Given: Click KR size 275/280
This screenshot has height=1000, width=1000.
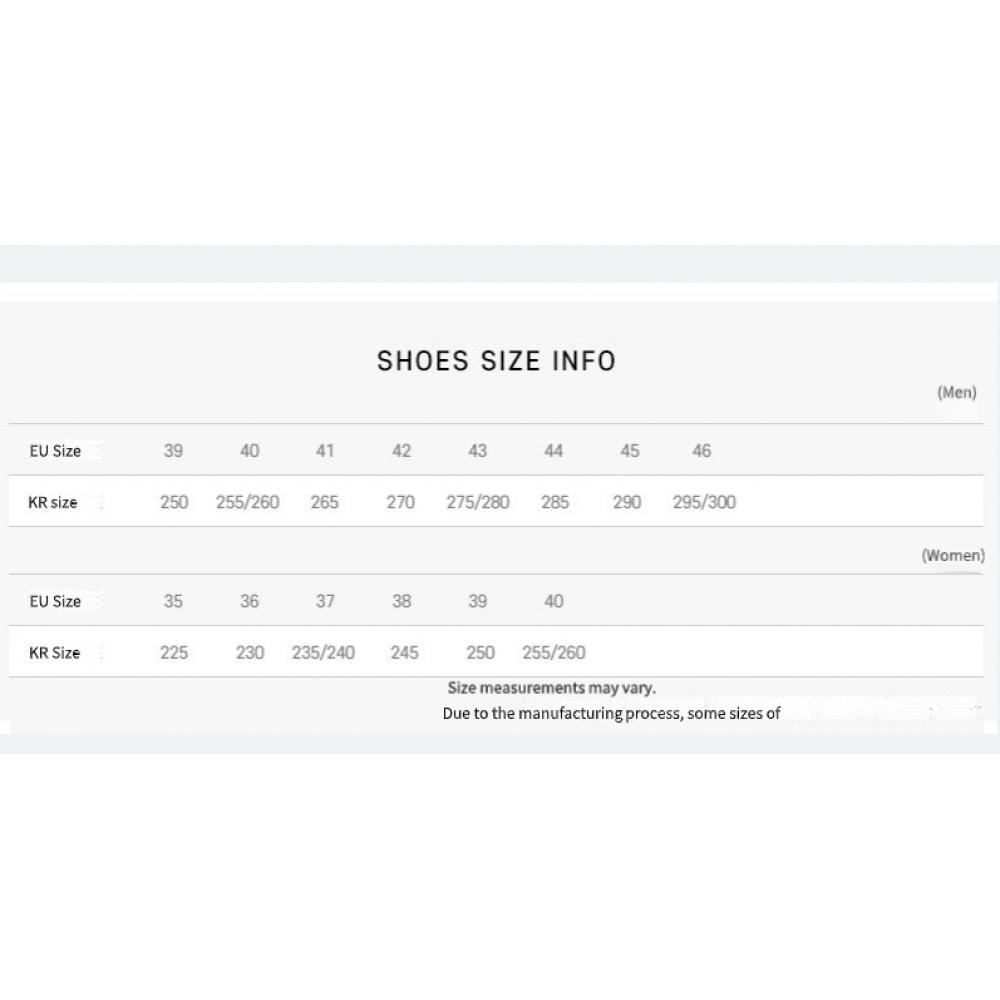Looking at the screenshot, I should tap(477, 502).
